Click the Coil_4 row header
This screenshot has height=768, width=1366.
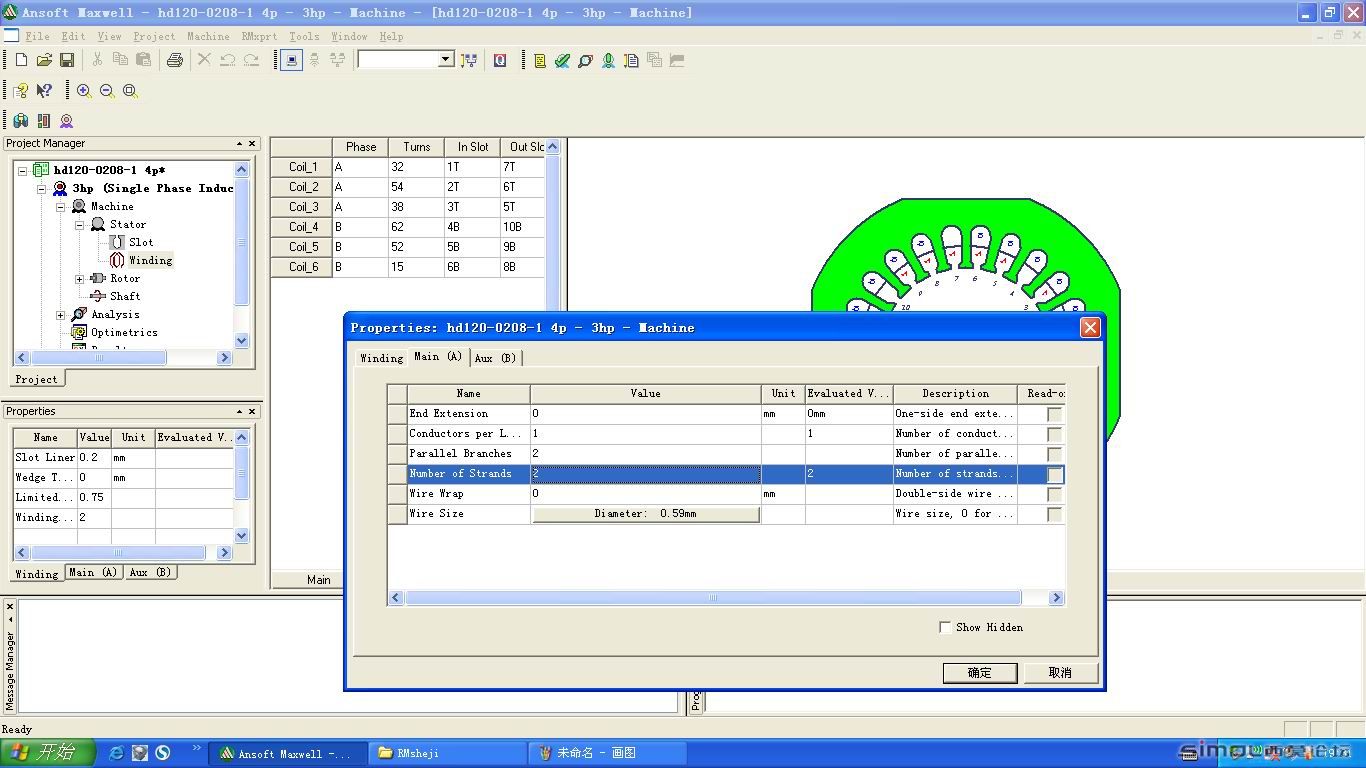point(302,227)
